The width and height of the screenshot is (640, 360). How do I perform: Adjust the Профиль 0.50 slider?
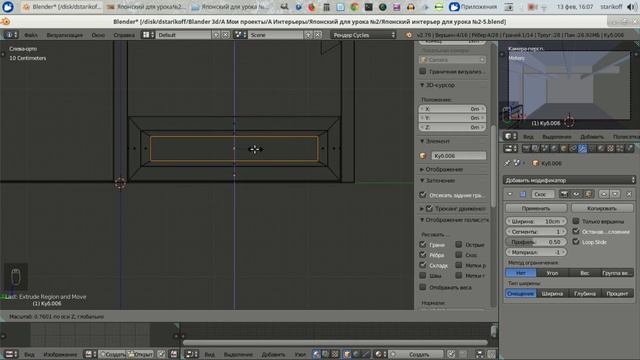click(536, 242)
